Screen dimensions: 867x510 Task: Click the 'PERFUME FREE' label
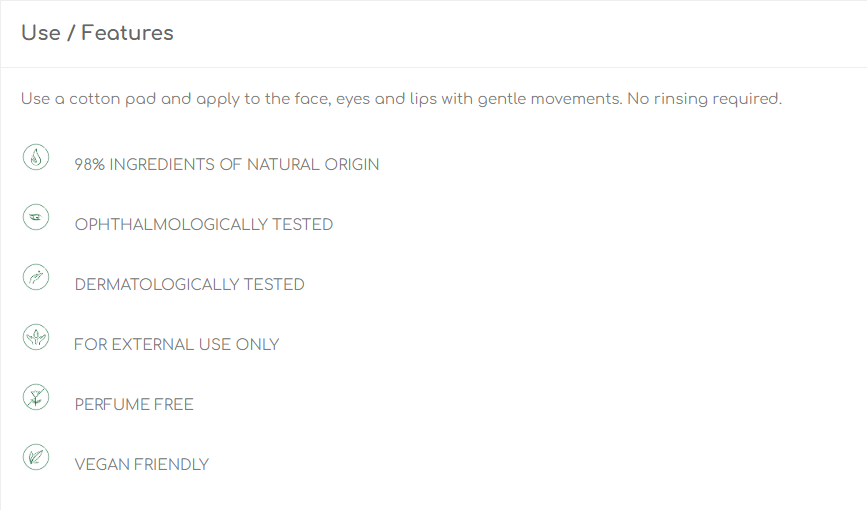click(134, 404)
